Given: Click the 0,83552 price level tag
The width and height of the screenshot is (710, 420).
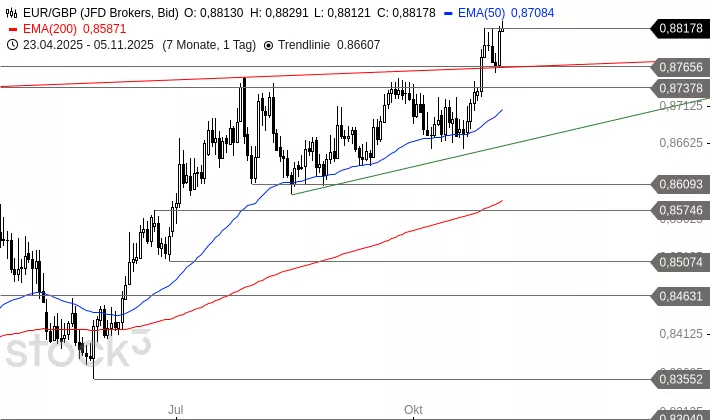Looking at the screenshot, I should coord(680,378).
